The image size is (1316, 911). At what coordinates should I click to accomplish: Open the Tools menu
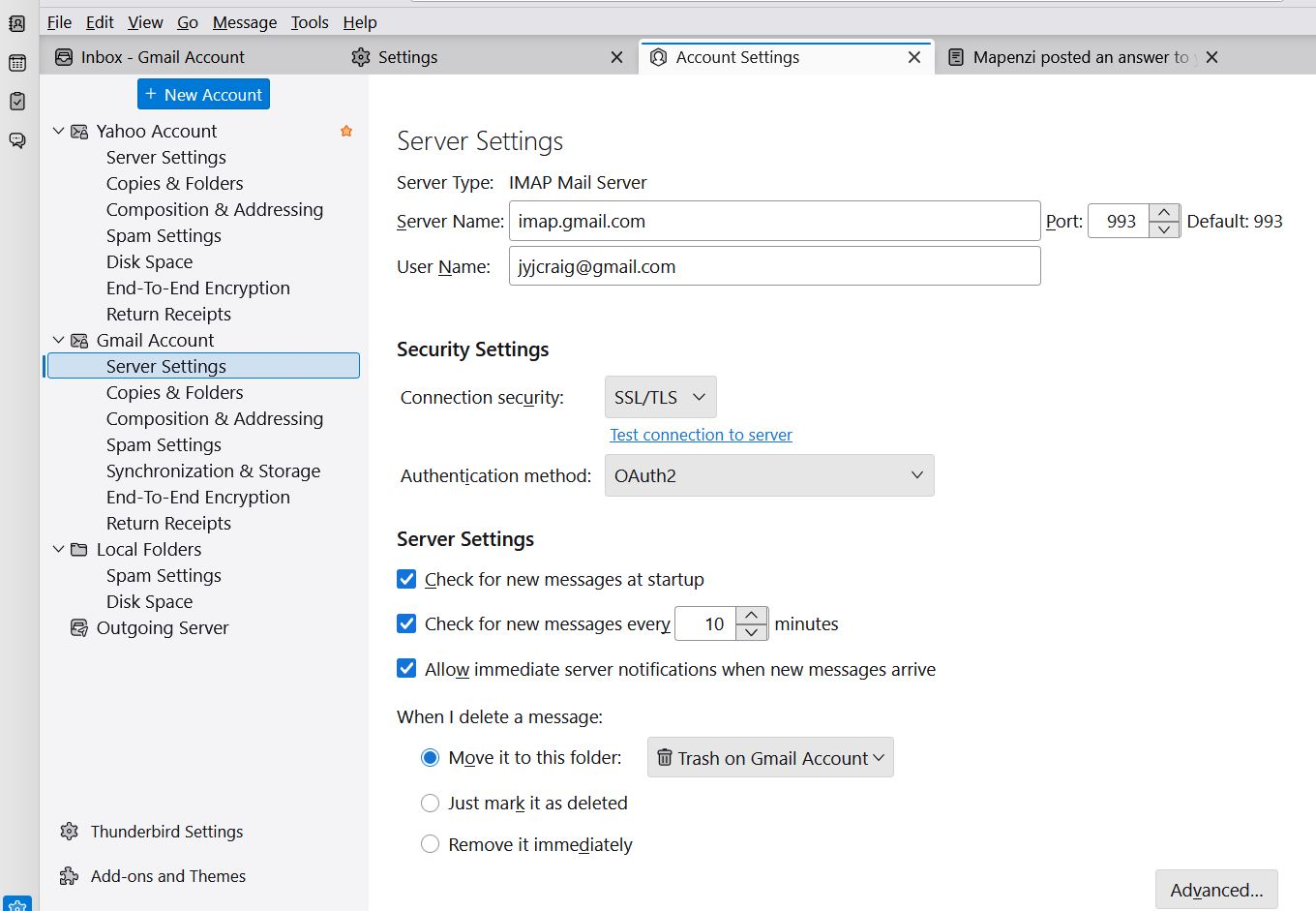click(310, 22)
